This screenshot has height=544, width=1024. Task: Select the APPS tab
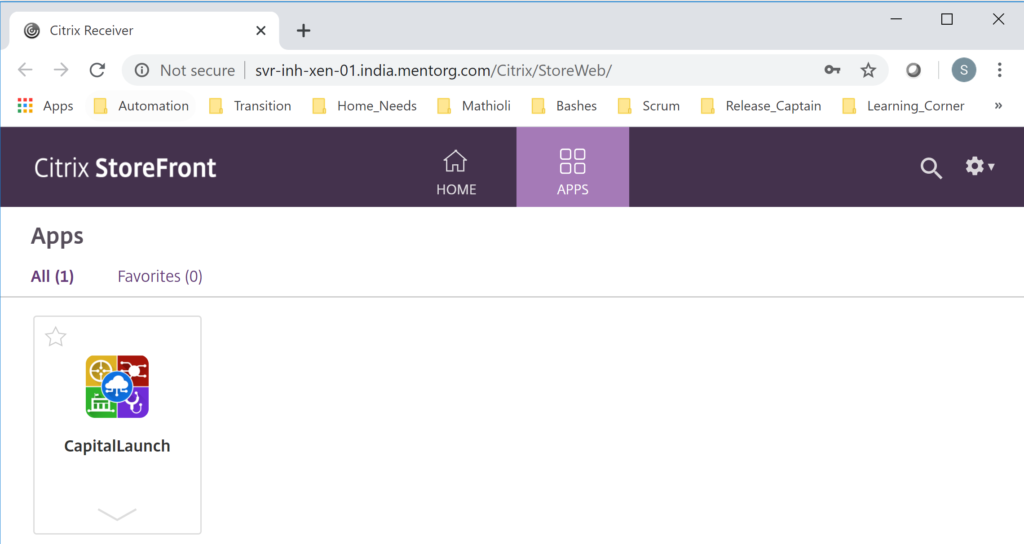click(x=573, y=167)
